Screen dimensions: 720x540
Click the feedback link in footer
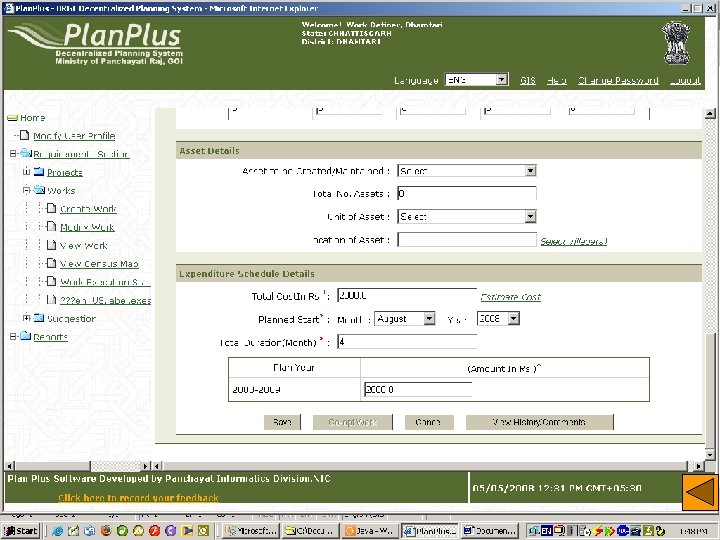point(138,498)
